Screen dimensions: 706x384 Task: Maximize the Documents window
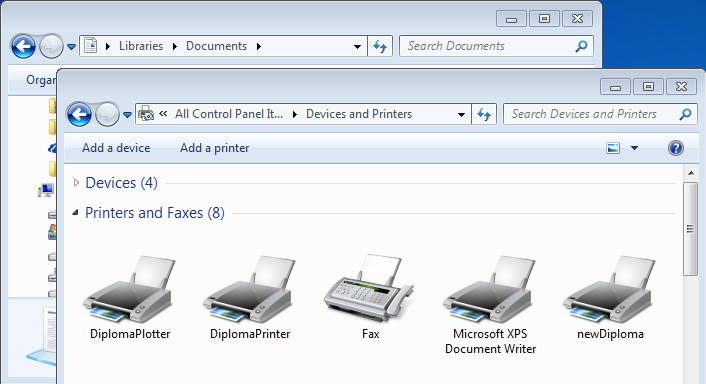pos(544,18)
